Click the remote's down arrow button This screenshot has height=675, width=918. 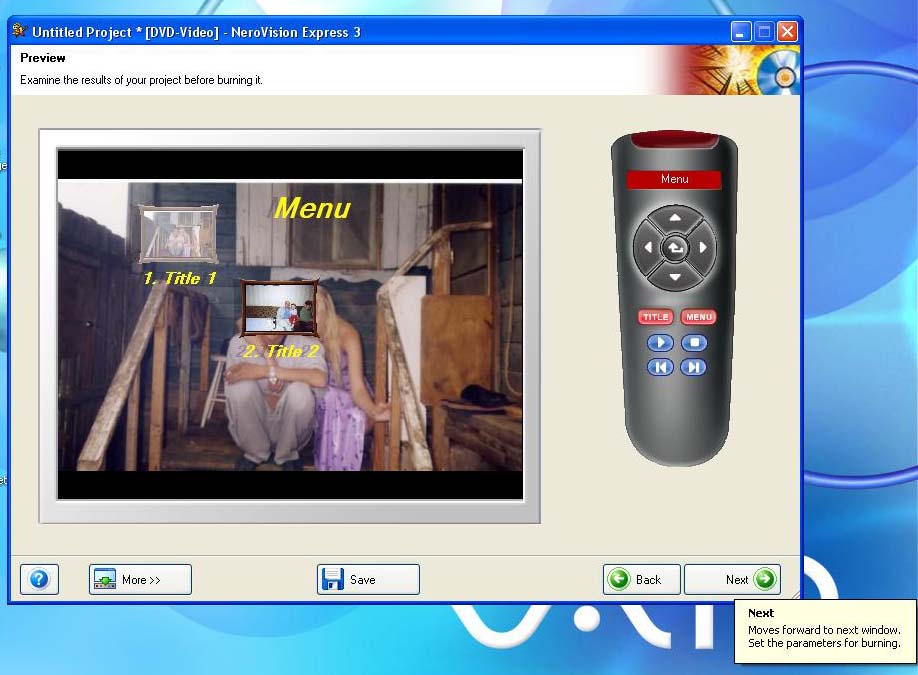[x=675, y=277]
